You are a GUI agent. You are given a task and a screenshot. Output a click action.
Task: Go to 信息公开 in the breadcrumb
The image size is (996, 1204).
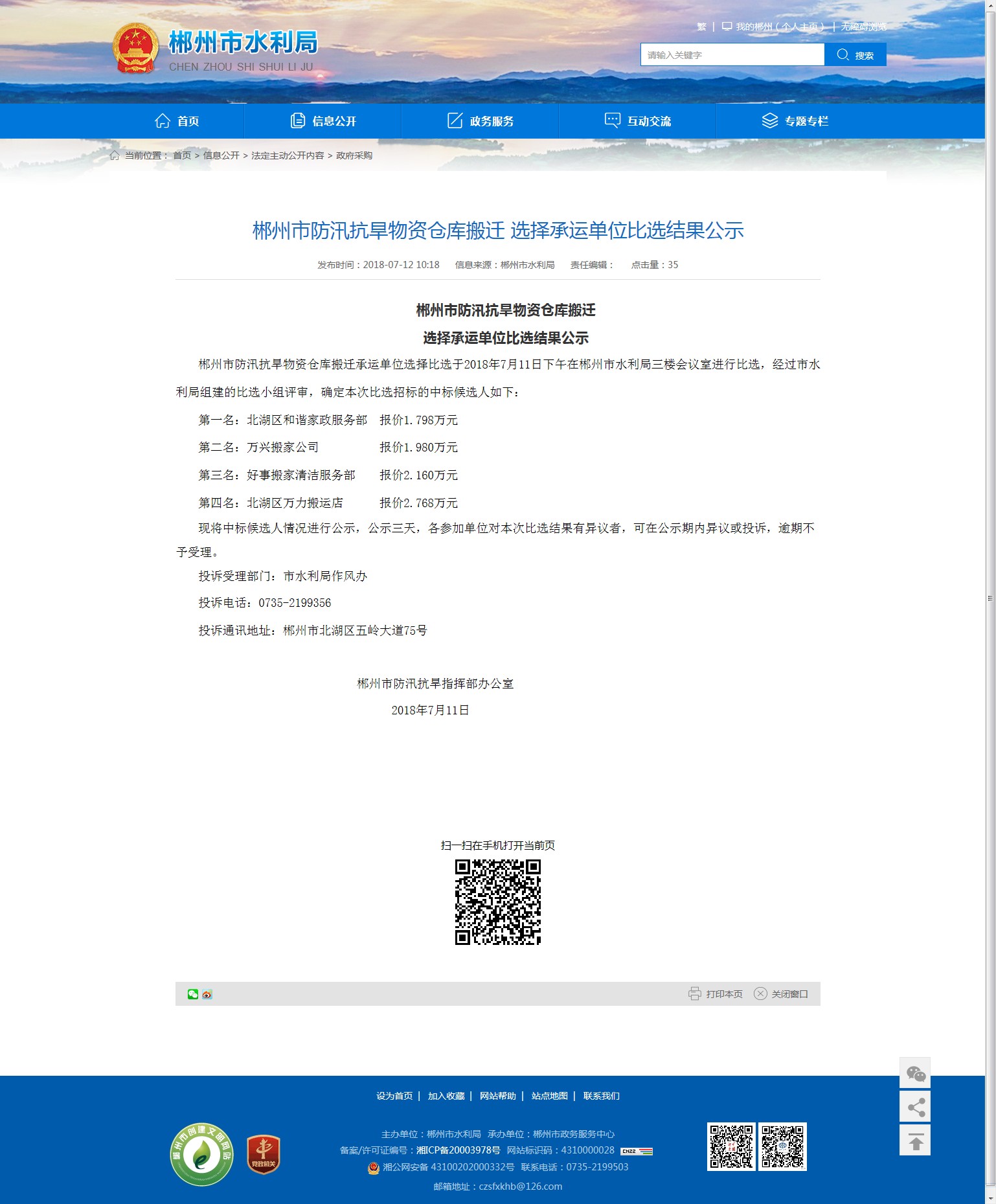221,155
